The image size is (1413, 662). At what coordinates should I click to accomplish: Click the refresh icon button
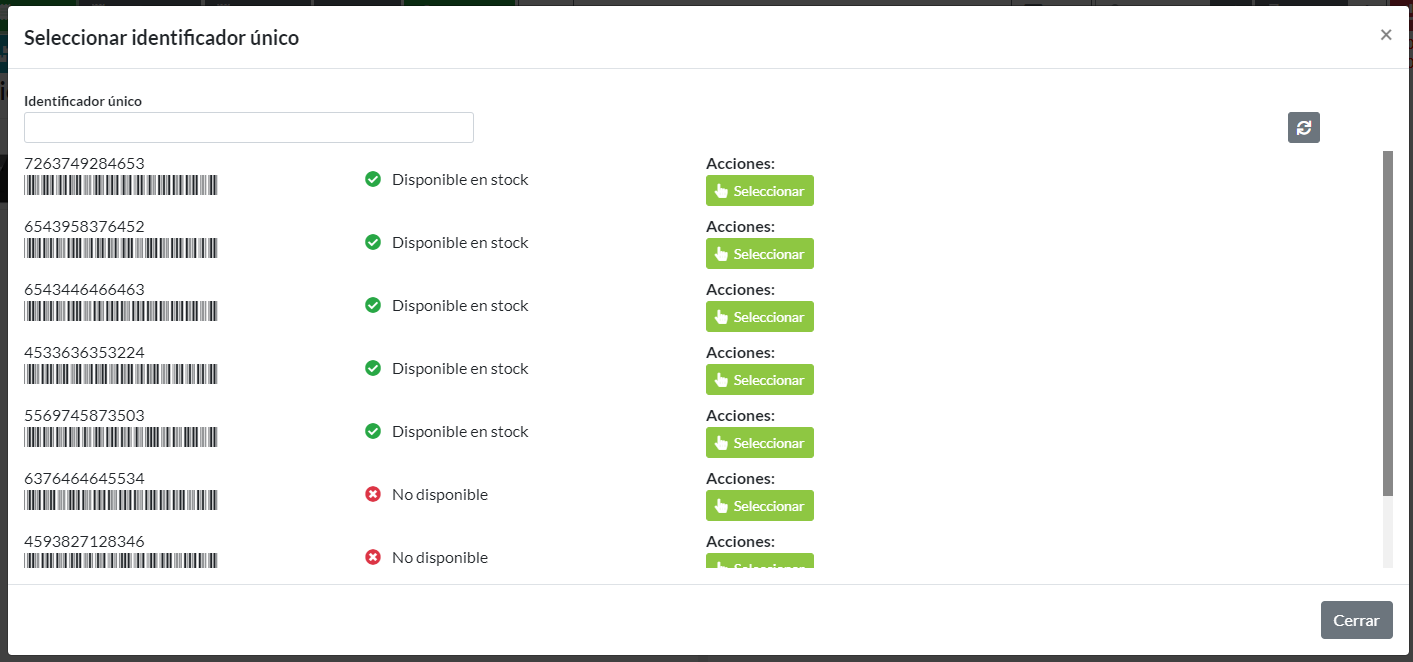point(1303,127)
